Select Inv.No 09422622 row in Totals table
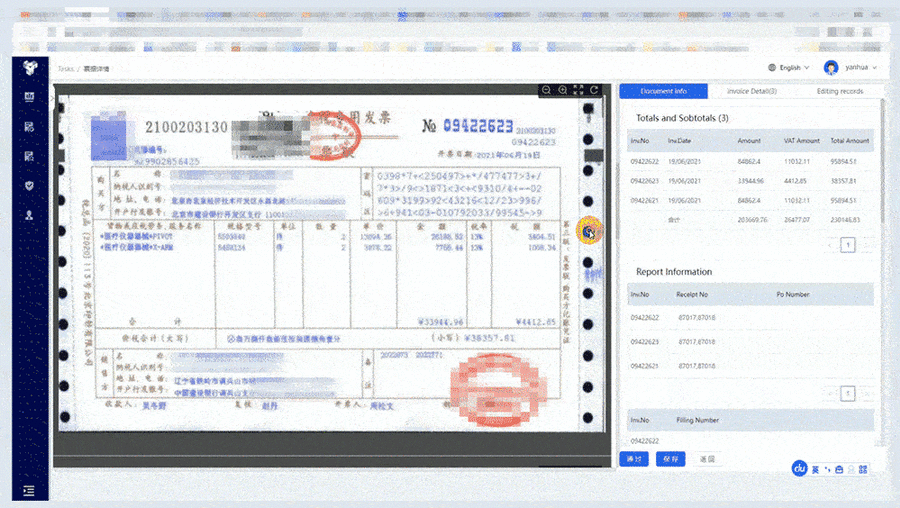This screenshot has width=900, height=508. click(750, 162)
